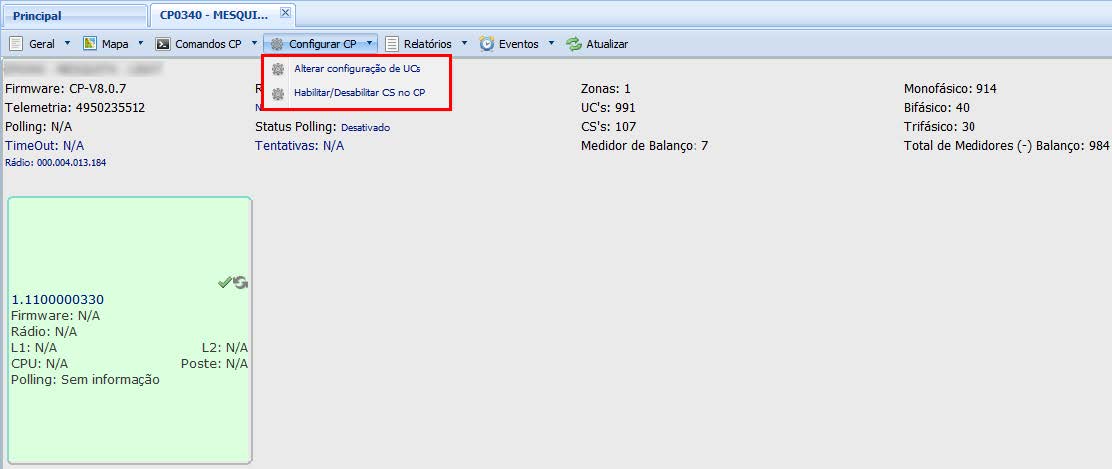Switch to the Principal tab
This screenshot has height=469, width=1112.
pos(37,16)
